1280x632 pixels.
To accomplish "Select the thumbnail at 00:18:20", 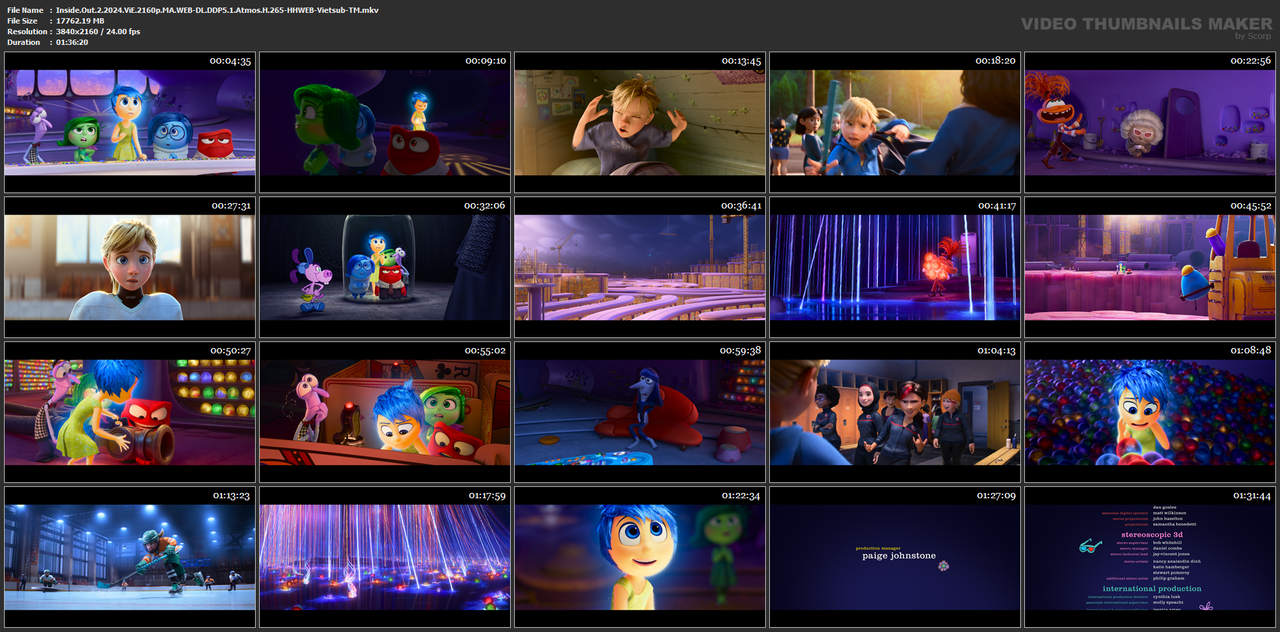I will coord(895,122).
